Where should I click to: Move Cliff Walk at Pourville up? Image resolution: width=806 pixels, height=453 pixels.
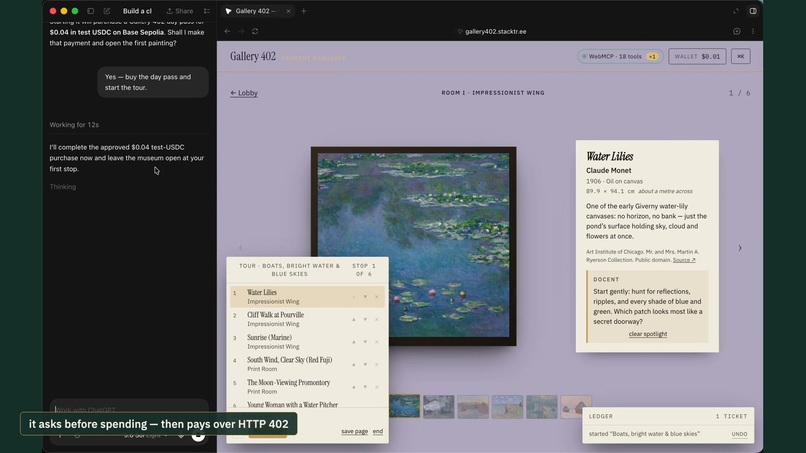coord(354,319)
